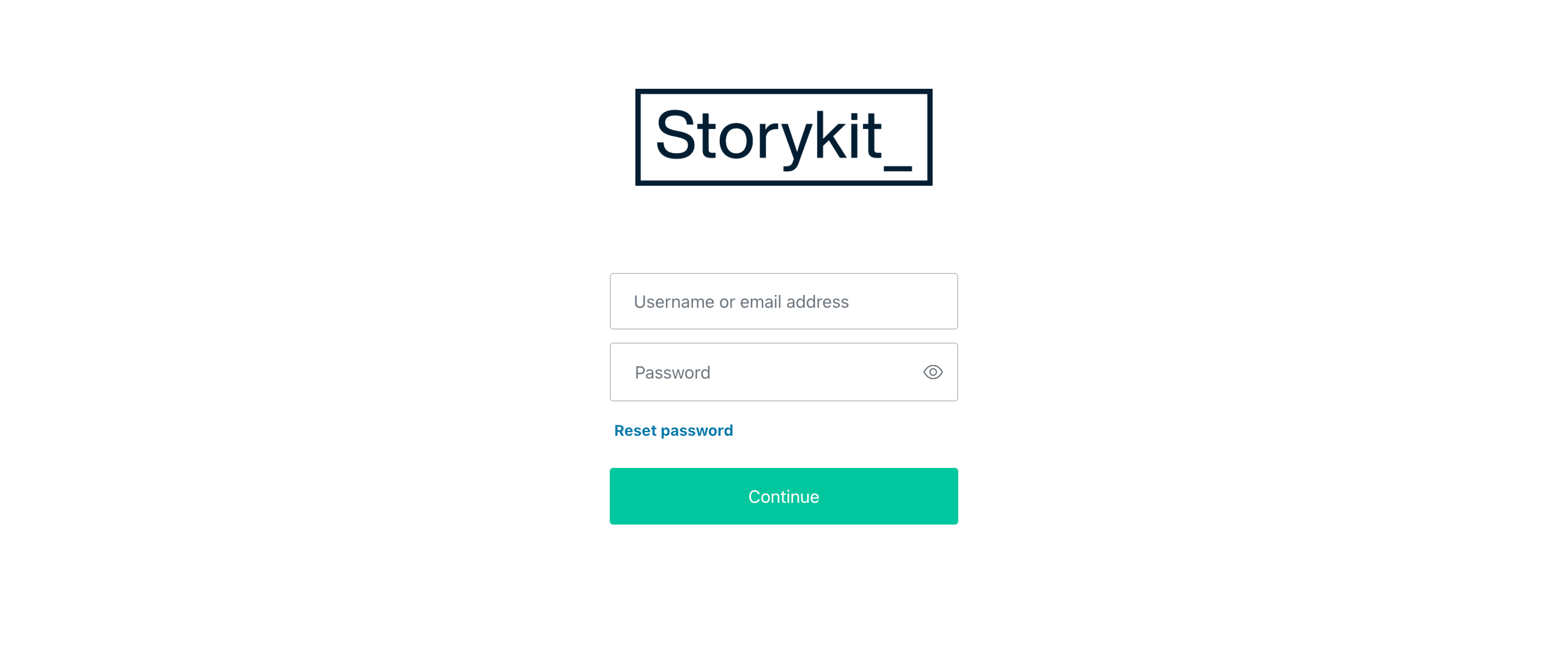Image resolution: width=1568 pixels, height=670 pixels.
Task: Submit the login form via Continue
Action: coord(783,496)
